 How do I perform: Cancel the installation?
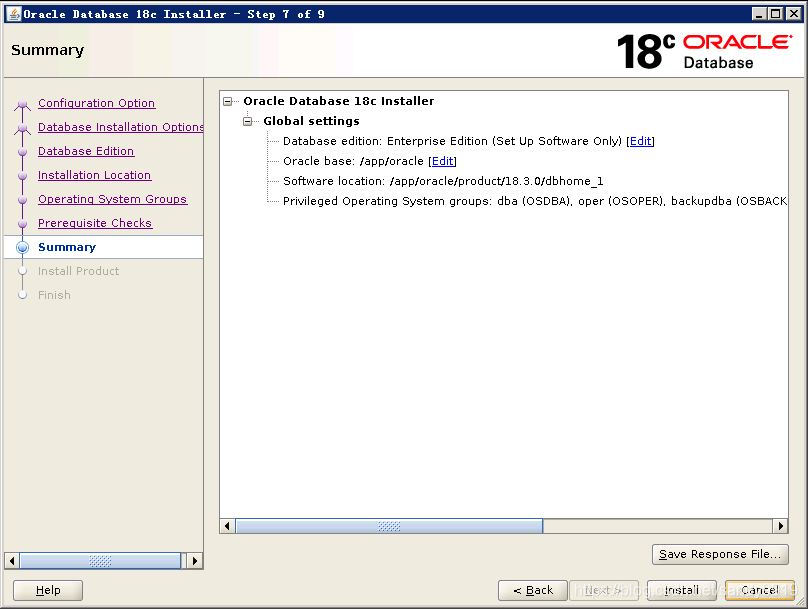(x=760, y=590)
